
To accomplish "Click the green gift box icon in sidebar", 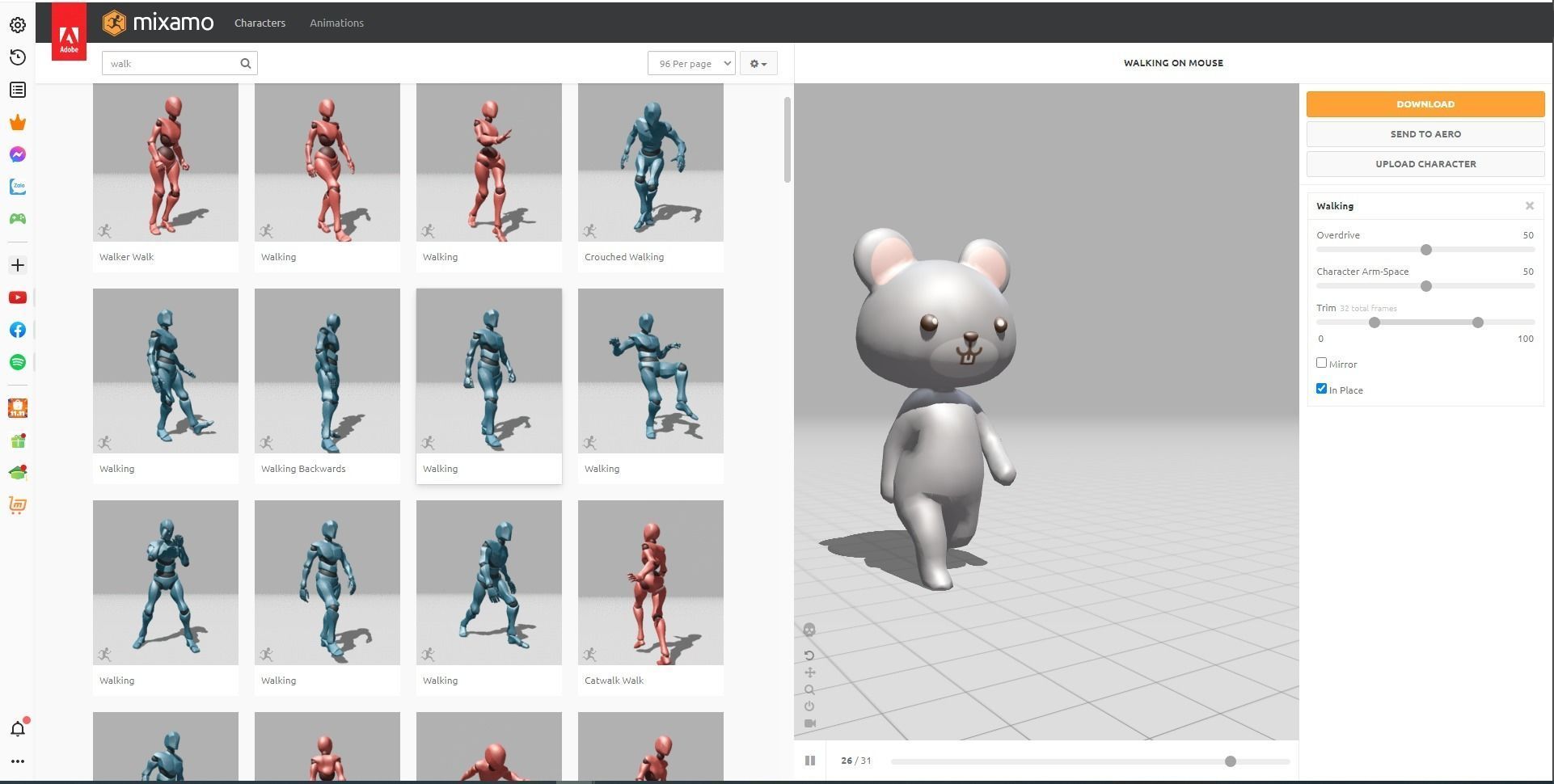I will pos(18,441).
